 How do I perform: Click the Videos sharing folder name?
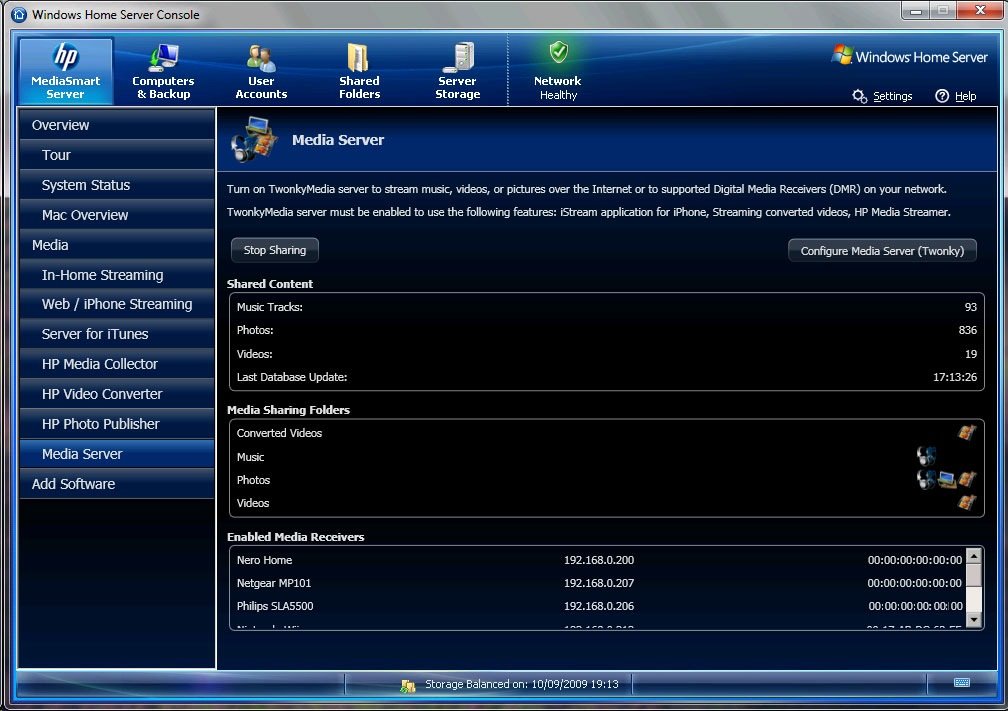click(253, 503)
